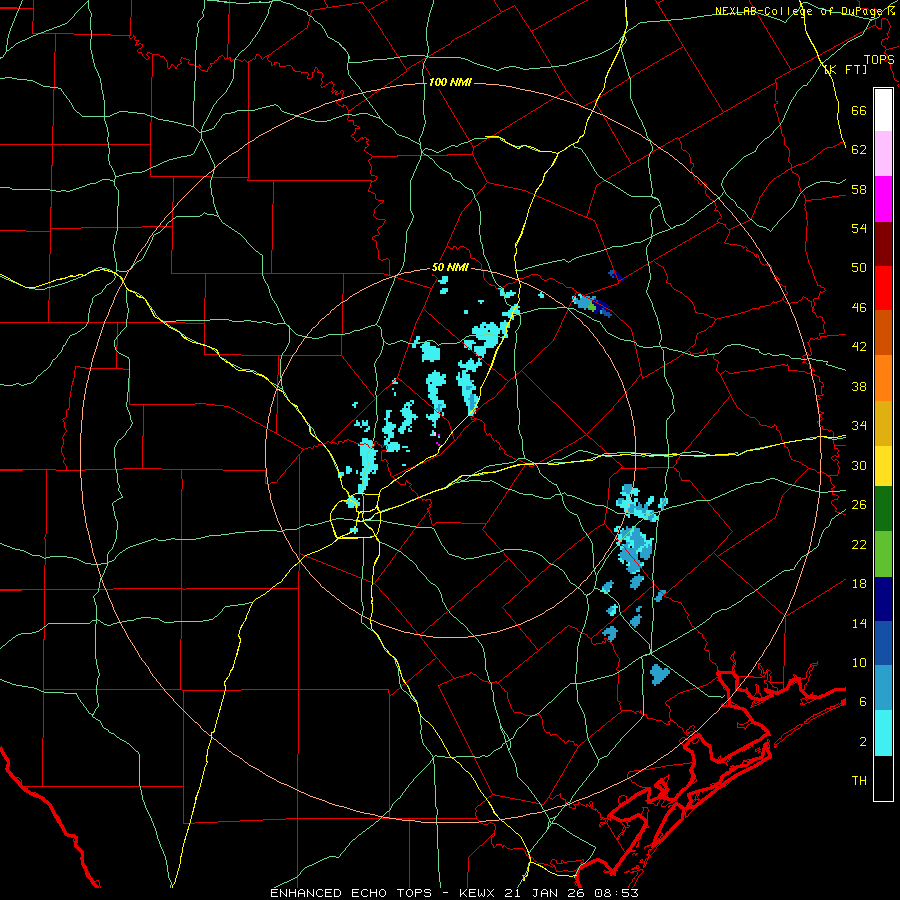900x900 pixels.
Task: Pick the light green legend swatch
Action: (x=883, y=554)
